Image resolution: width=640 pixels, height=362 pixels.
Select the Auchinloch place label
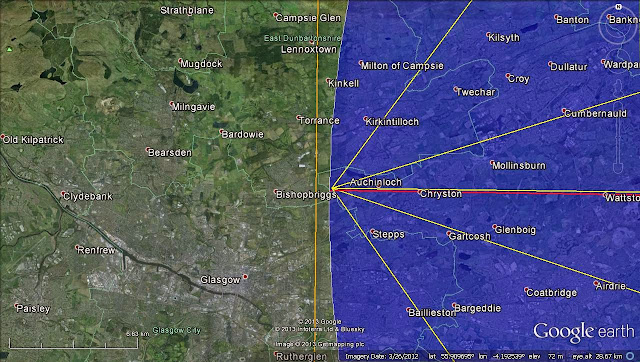tap(376, 182)
